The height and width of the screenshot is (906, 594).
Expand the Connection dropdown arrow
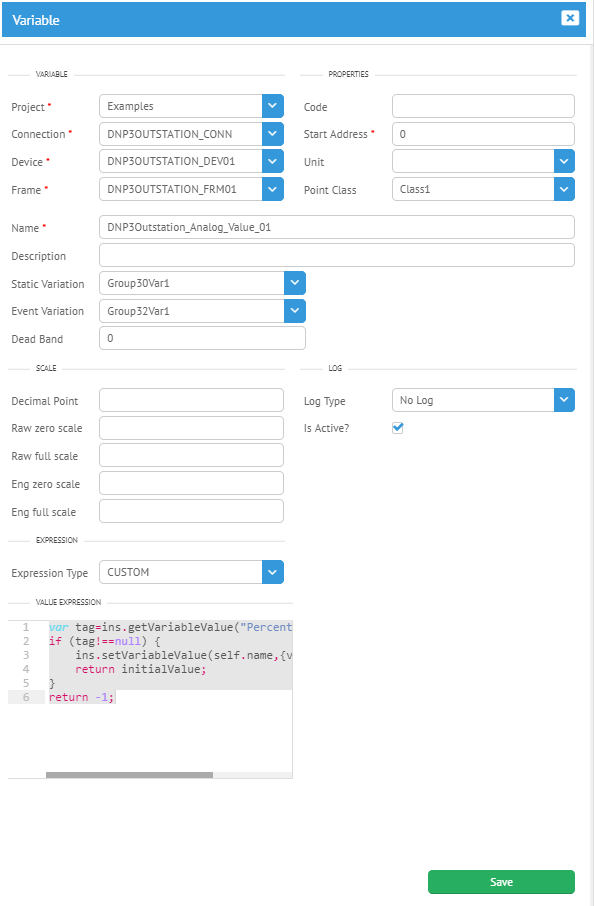[x=273, y=134]
